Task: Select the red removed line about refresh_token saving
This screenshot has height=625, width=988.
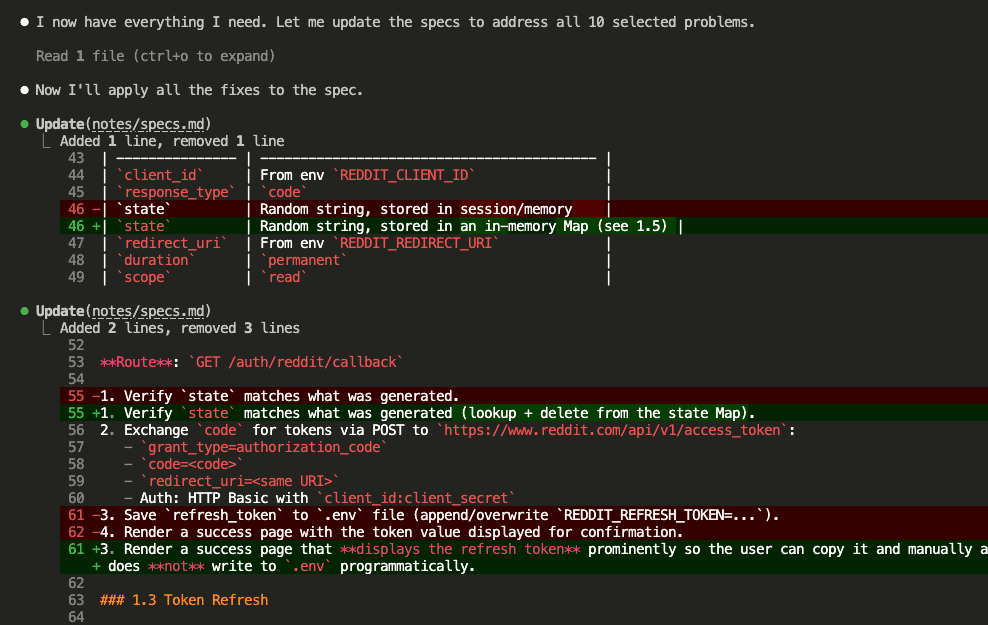Action: click(x=400, y=514)
